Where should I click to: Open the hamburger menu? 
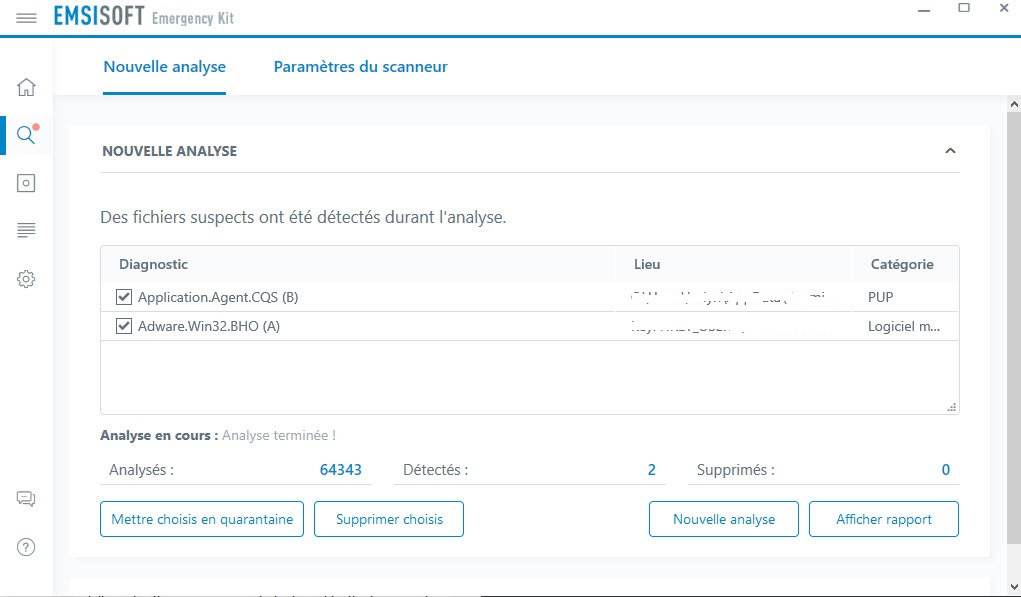26,18
